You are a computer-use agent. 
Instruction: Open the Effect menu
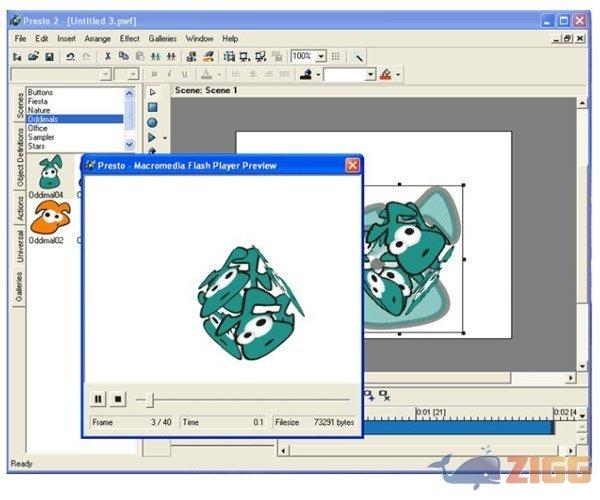pyautogui.click(x=129, y=39)
